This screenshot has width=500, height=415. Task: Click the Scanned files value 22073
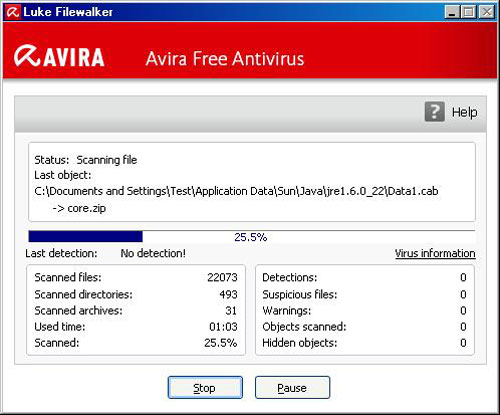[222, 277]
